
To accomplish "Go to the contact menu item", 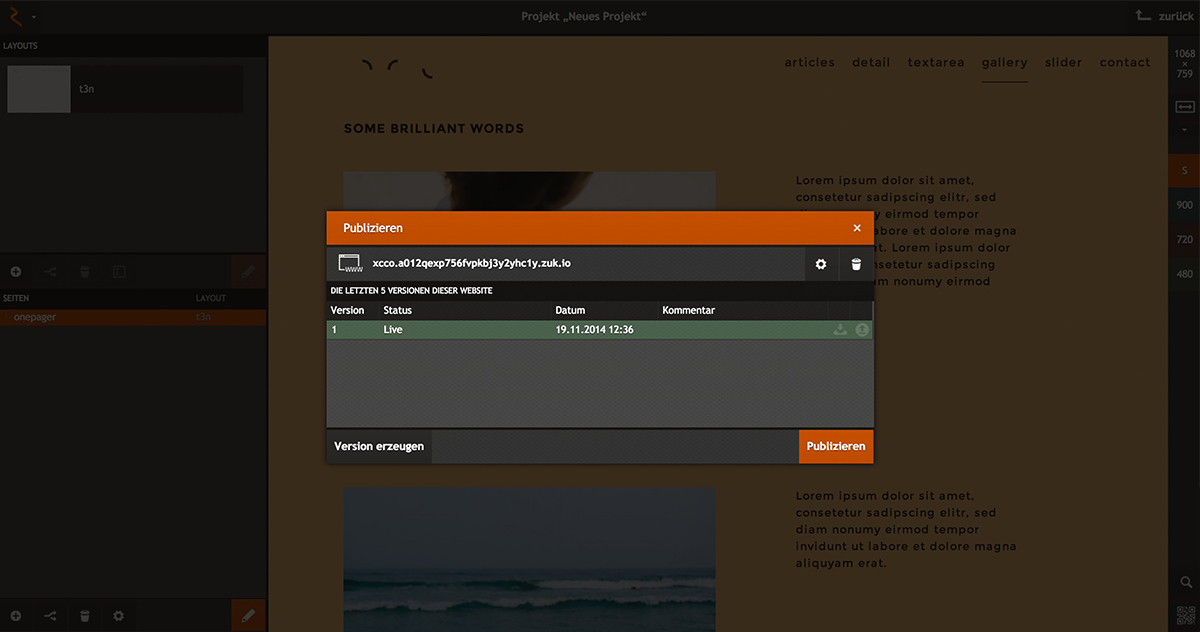I will (1125, 62).
